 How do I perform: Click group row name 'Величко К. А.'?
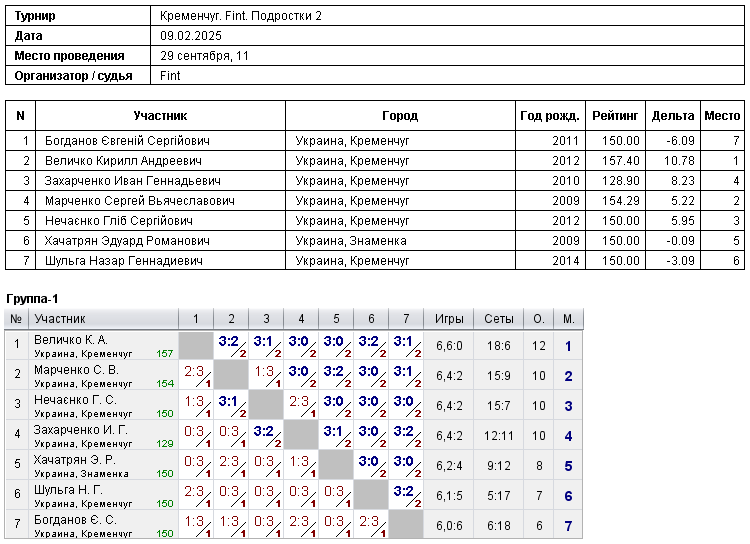(71, 340)
